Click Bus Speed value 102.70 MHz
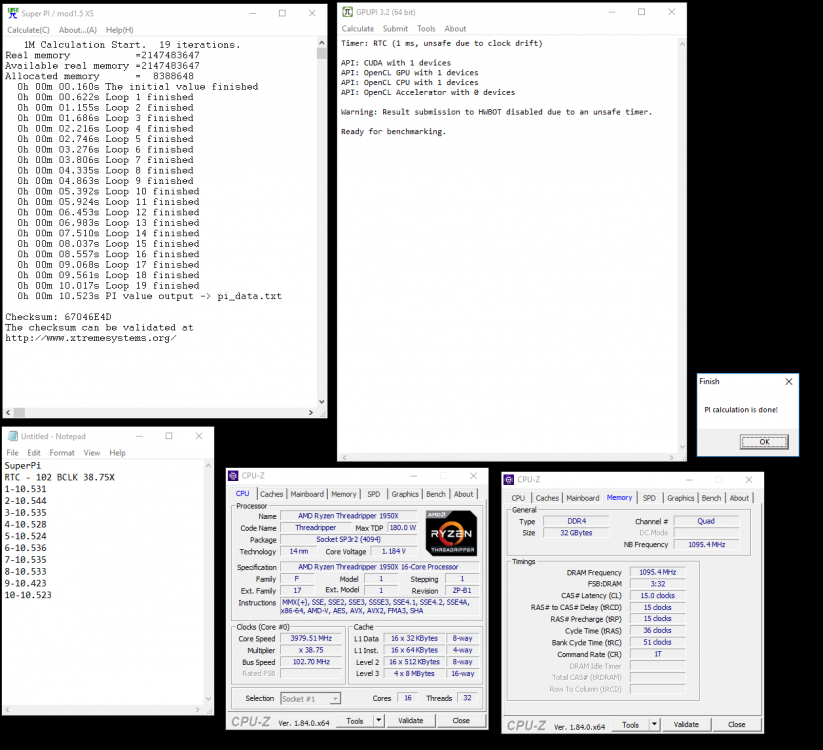The height and width of the screenshot is (750, 823). coord(311,662)
